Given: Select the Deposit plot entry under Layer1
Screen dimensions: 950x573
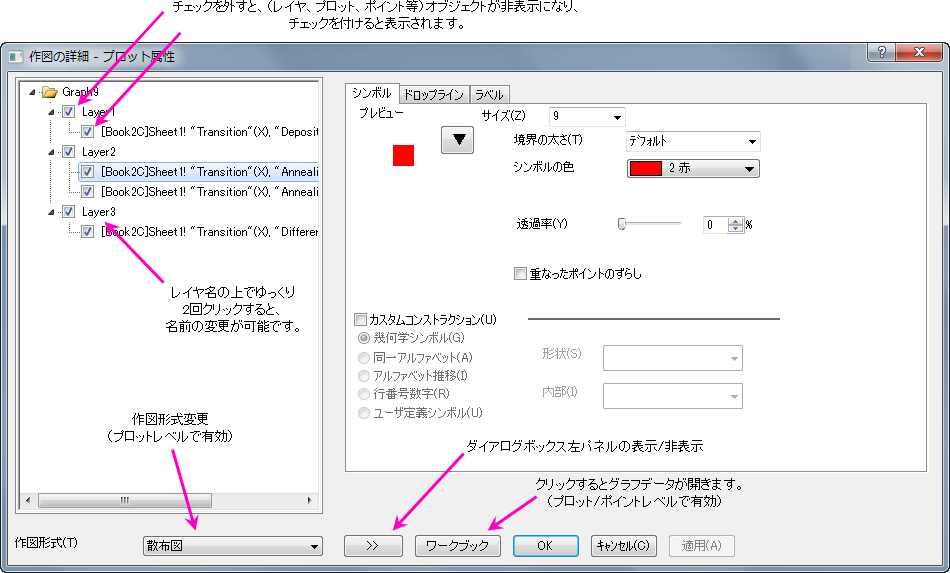Looking at the screenshot, I should [x=209, y=132].
